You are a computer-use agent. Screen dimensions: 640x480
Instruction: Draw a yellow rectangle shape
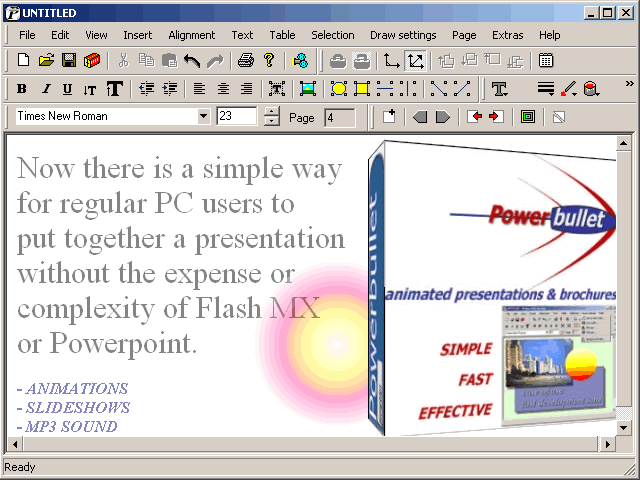pyautogui.click(x=362, y=89)
